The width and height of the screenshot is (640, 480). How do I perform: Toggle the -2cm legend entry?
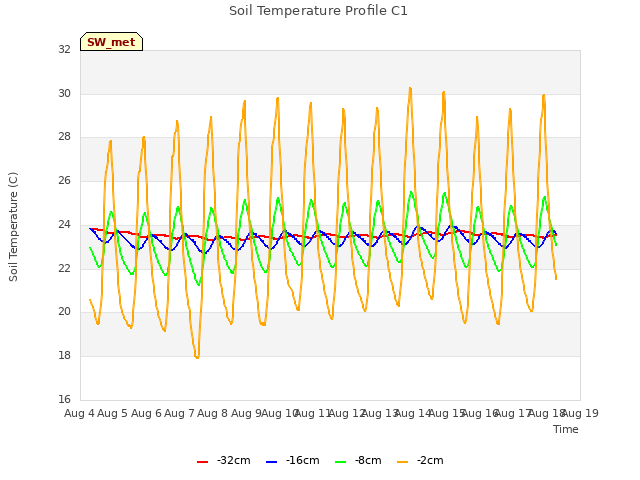click(420, 460)
